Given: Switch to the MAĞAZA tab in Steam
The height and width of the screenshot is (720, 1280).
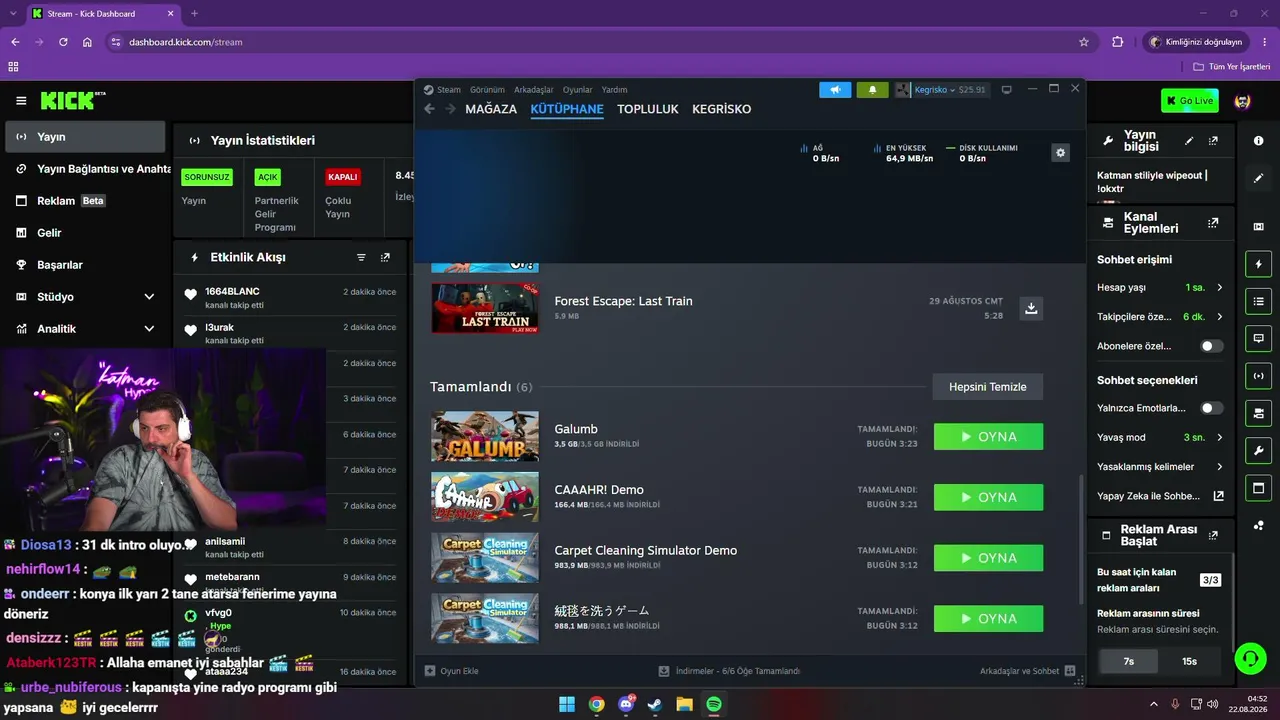Looking at the screenshot, I should [491, 109].
